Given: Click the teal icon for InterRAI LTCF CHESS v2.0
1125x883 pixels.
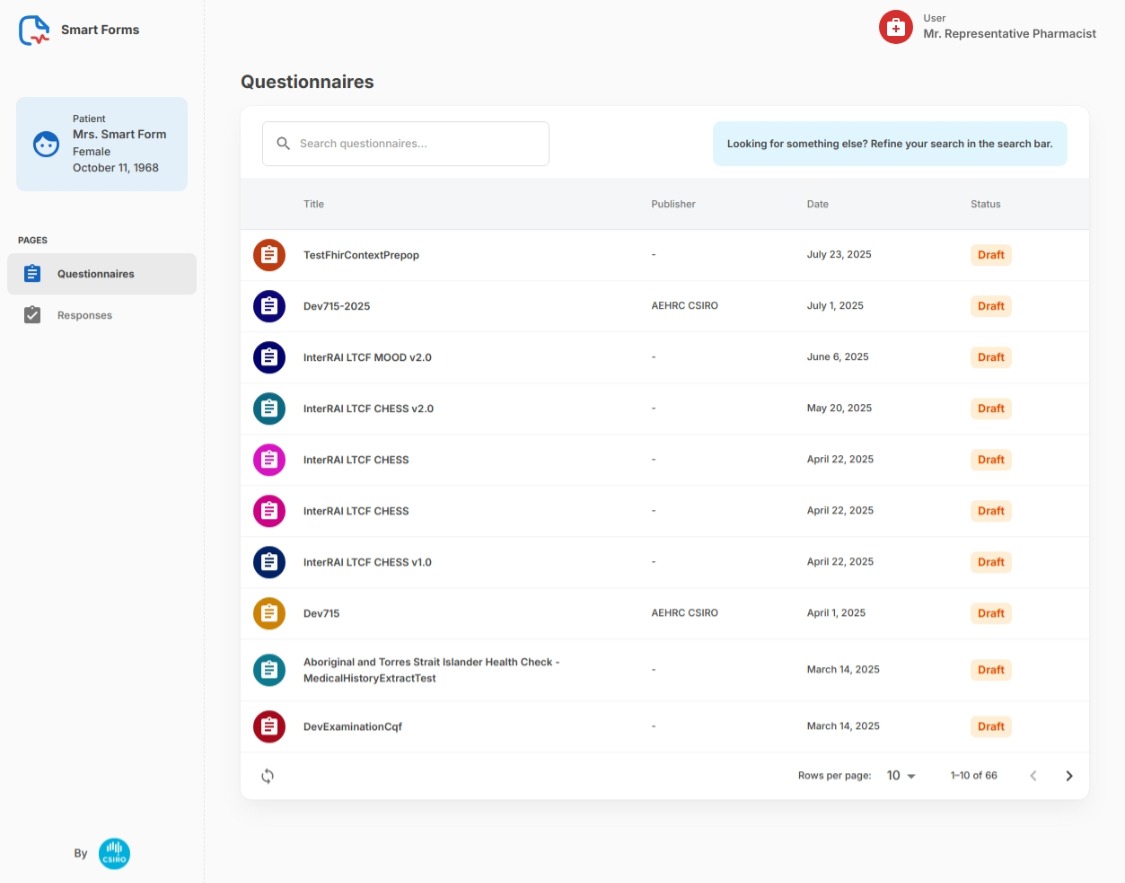Looking at the screenshot, I should point(269,408).
